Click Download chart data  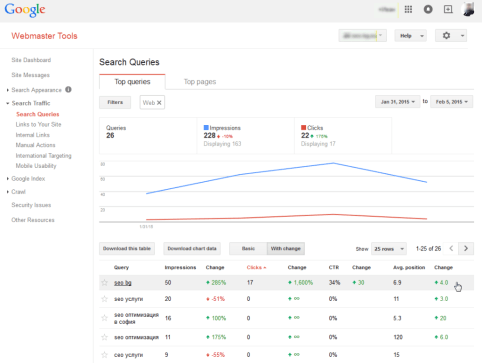(192, 248)
